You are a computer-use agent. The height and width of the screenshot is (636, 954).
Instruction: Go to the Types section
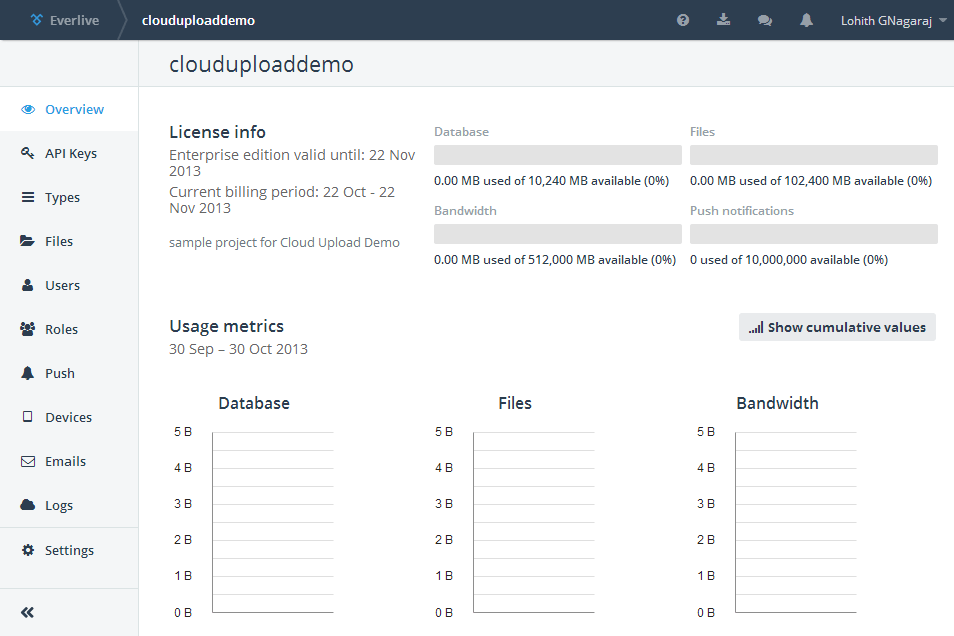pos(62,197)
